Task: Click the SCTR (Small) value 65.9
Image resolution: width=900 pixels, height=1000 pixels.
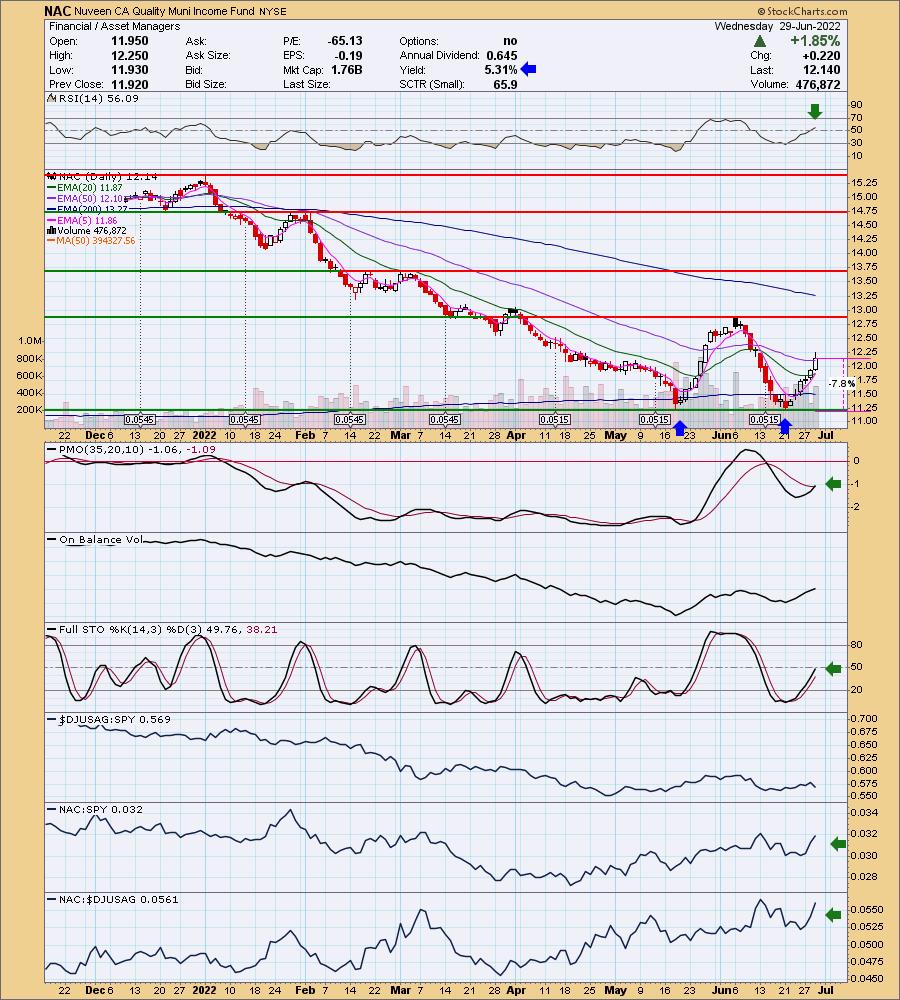Action: click(x=505, y=85)
